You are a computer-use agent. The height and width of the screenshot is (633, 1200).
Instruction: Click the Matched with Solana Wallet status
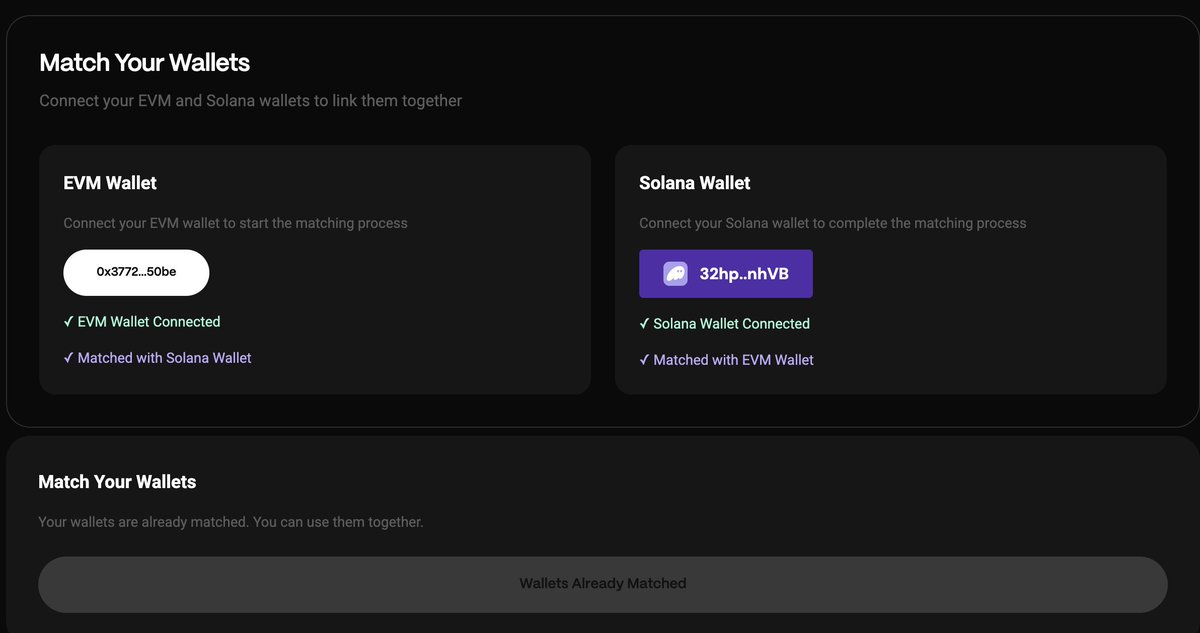(164, 357)
